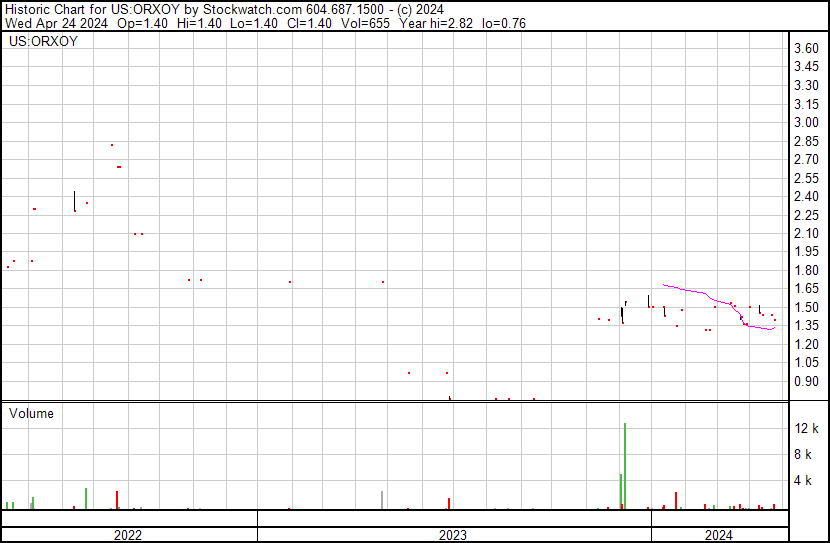
Task: Click the 3.15 price axis label
Action: pos(807,104)
